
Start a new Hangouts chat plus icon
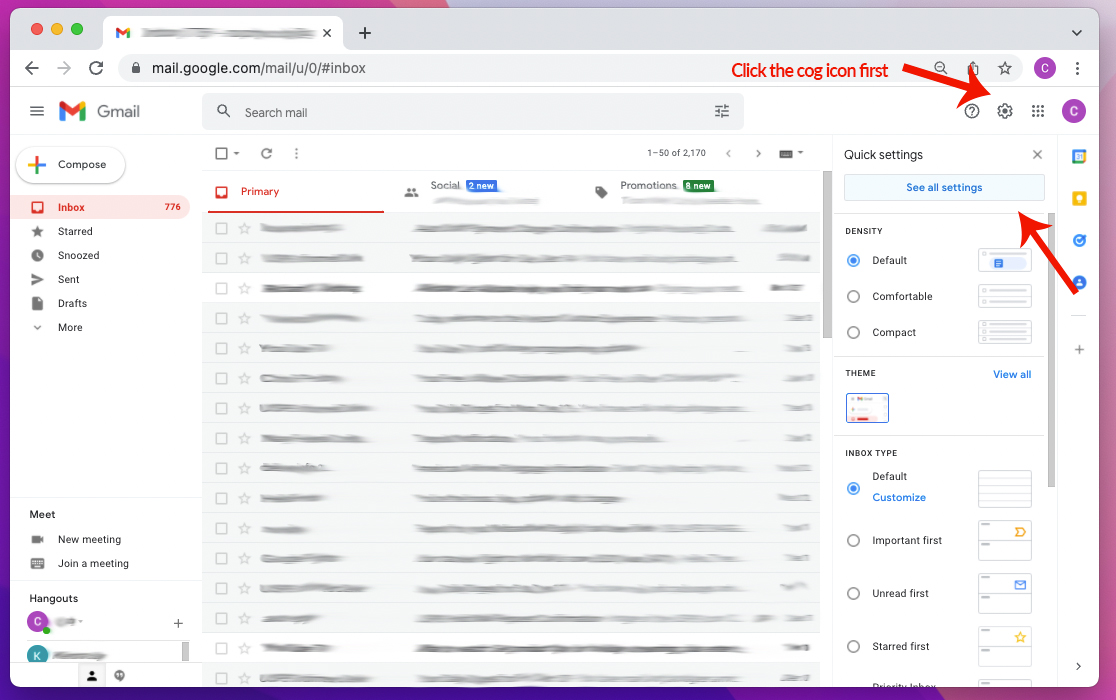(178, 623)
